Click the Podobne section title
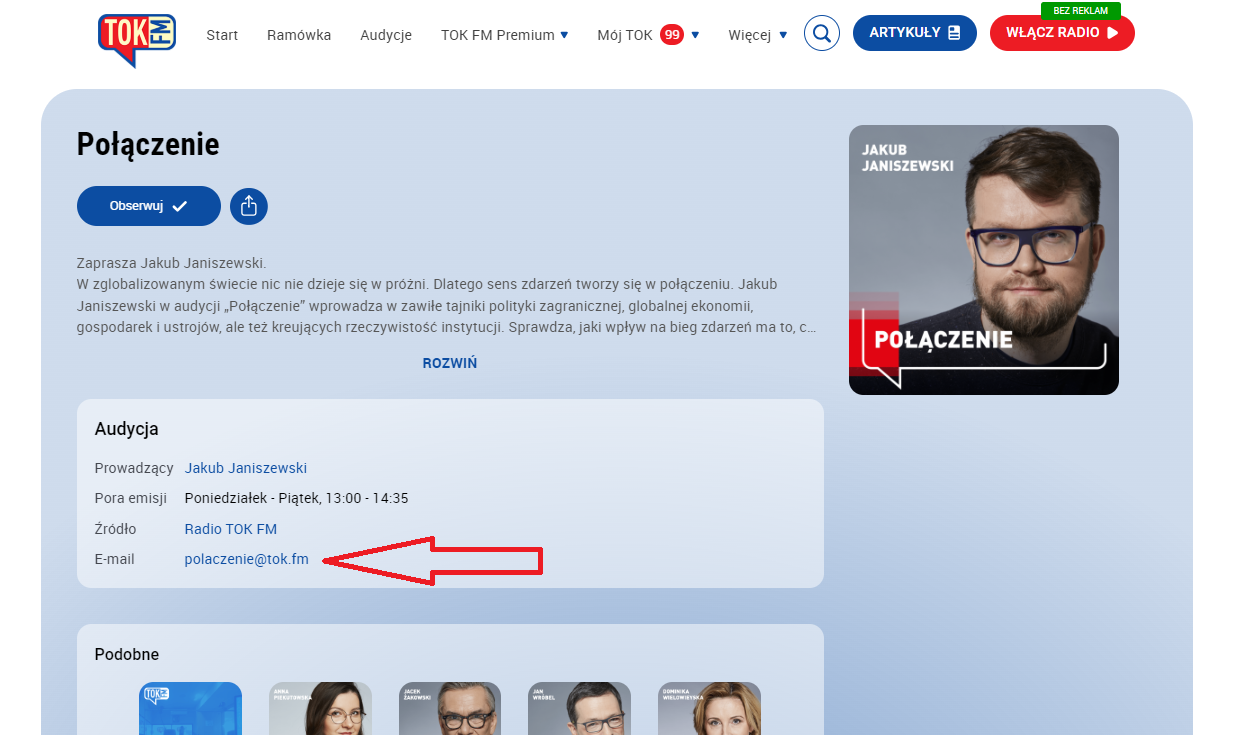Screen dimensions: 1236x735 tap(127, 654)
